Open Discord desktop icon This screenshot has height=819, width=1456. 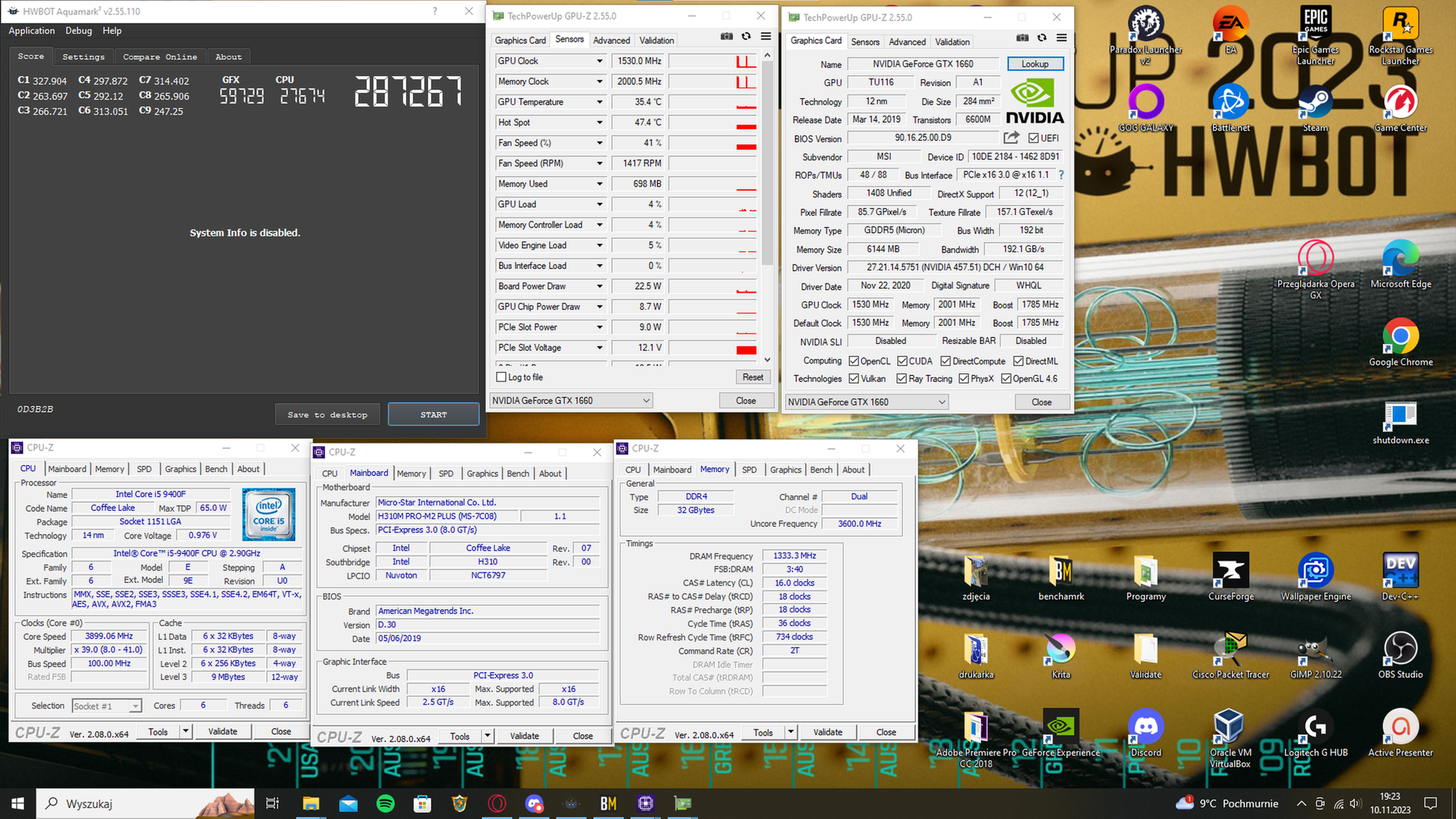(x=1145, y=733)
